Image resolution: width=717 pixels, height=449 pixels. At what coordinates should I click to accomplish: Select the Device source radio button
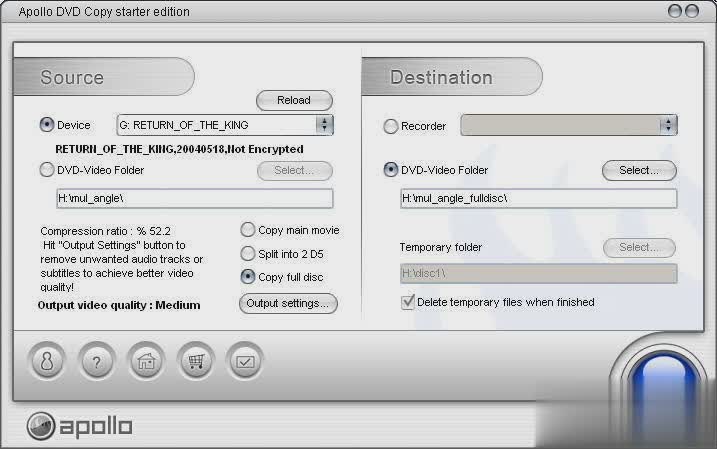pos(47,124)
